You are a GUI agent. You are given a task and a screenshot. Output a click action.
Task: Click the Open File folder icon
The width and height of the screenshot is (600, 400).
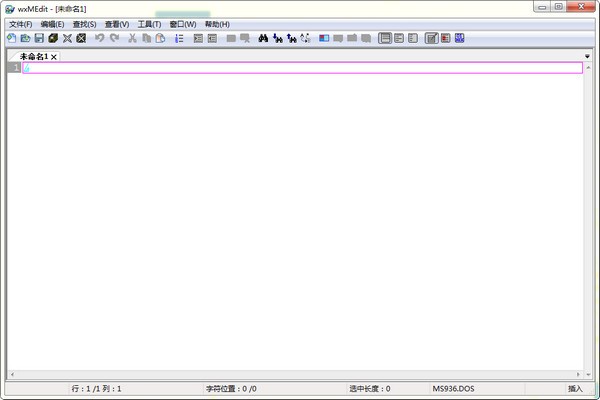pos(25,38)
